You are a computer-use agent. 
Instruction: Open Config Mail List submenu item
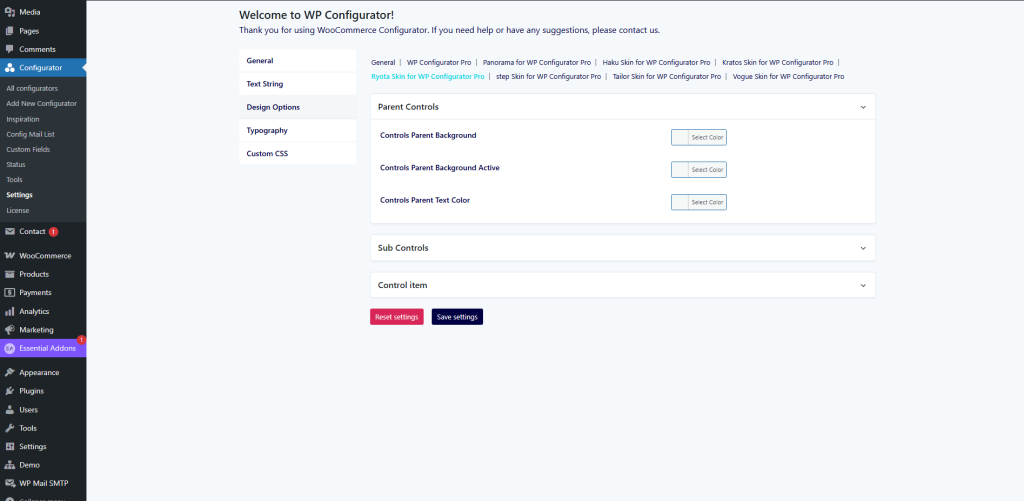(x=30, y=134)
